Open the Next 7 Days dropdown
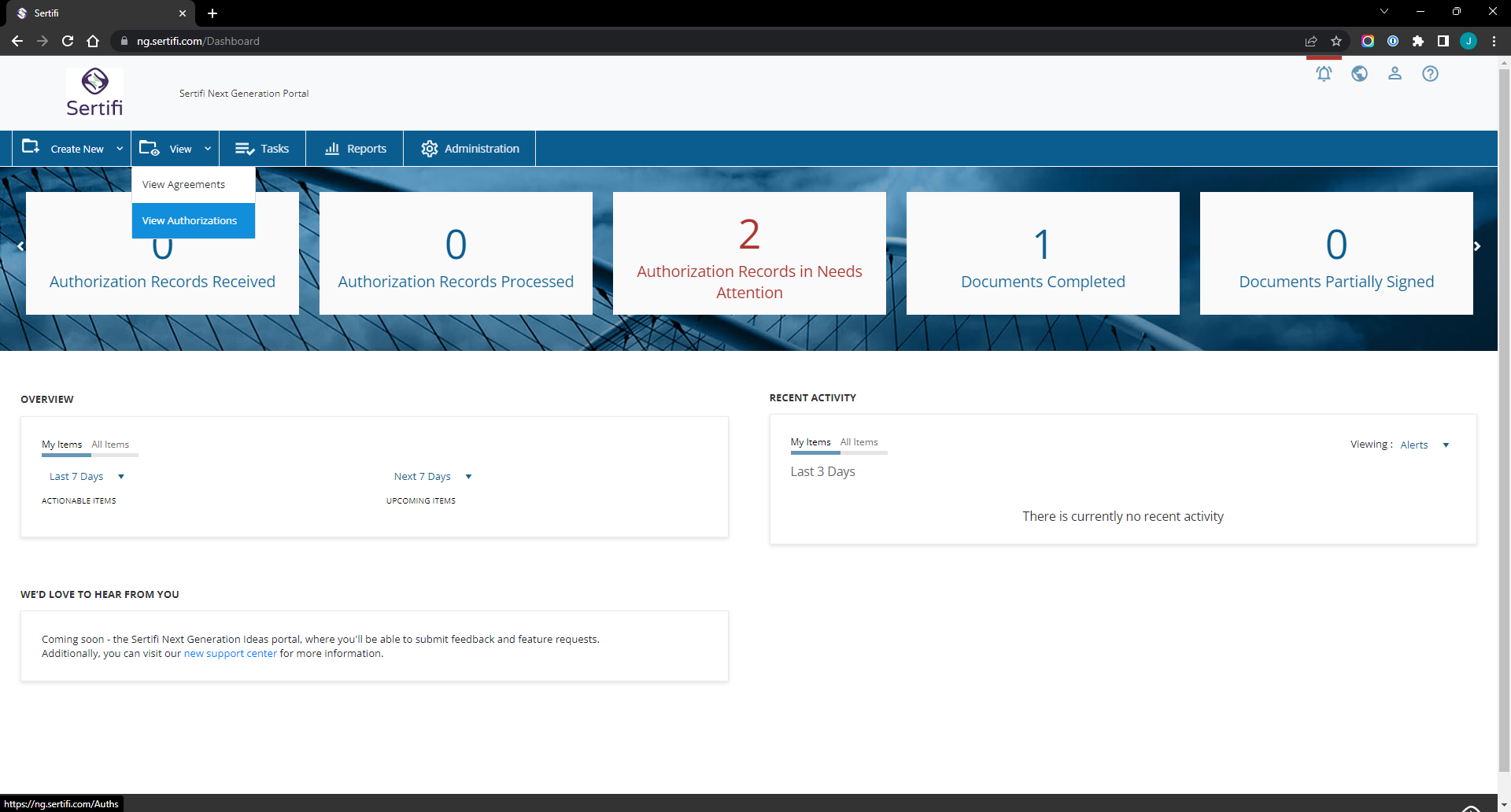This screenshot has height=812, width=1511. click(432, 476)
